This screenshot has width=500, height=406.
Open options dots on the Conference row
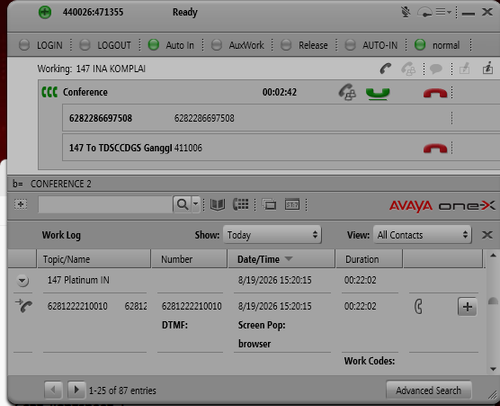pyautogui.click(x=452, y=92)
